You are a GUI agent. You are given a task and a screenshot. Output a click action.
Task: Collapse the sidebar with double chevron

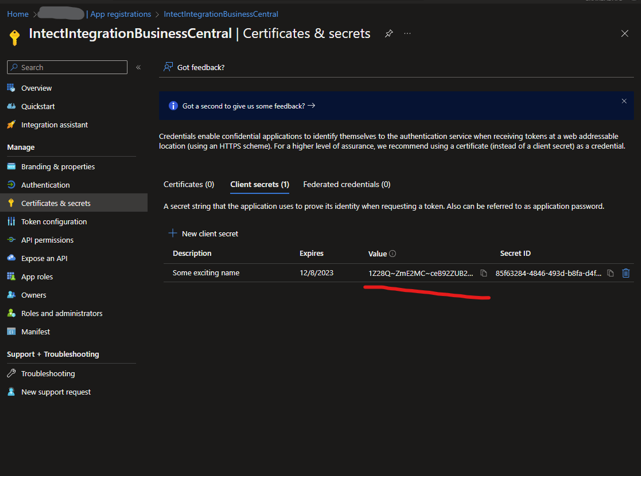point(138,67)
